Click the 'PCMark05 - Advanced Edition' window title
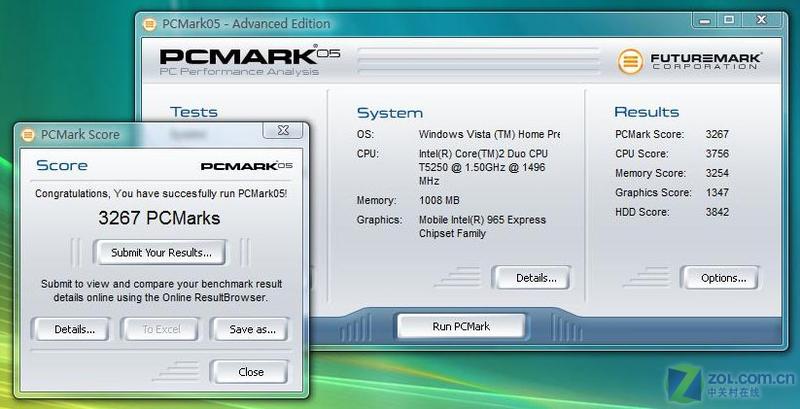The height and width of the screenshot is (409, 800). pyautogui.click(x=246, y=24)
